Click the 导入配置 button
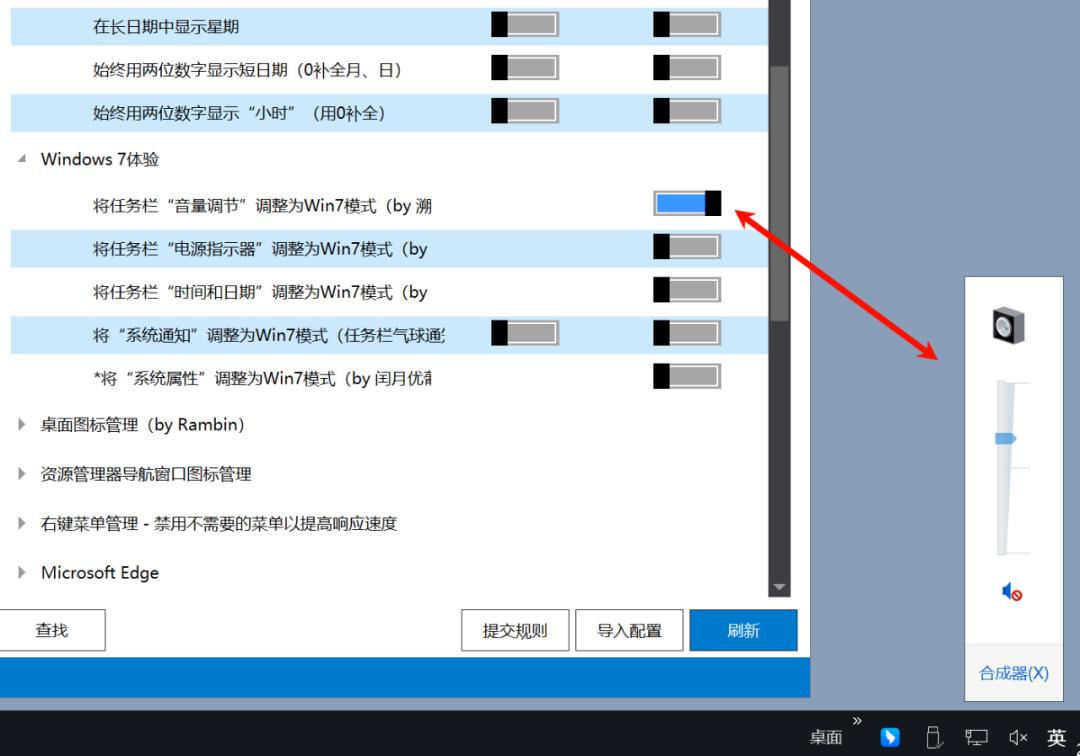Viewport: 1080px width, 756px height. 629,631
